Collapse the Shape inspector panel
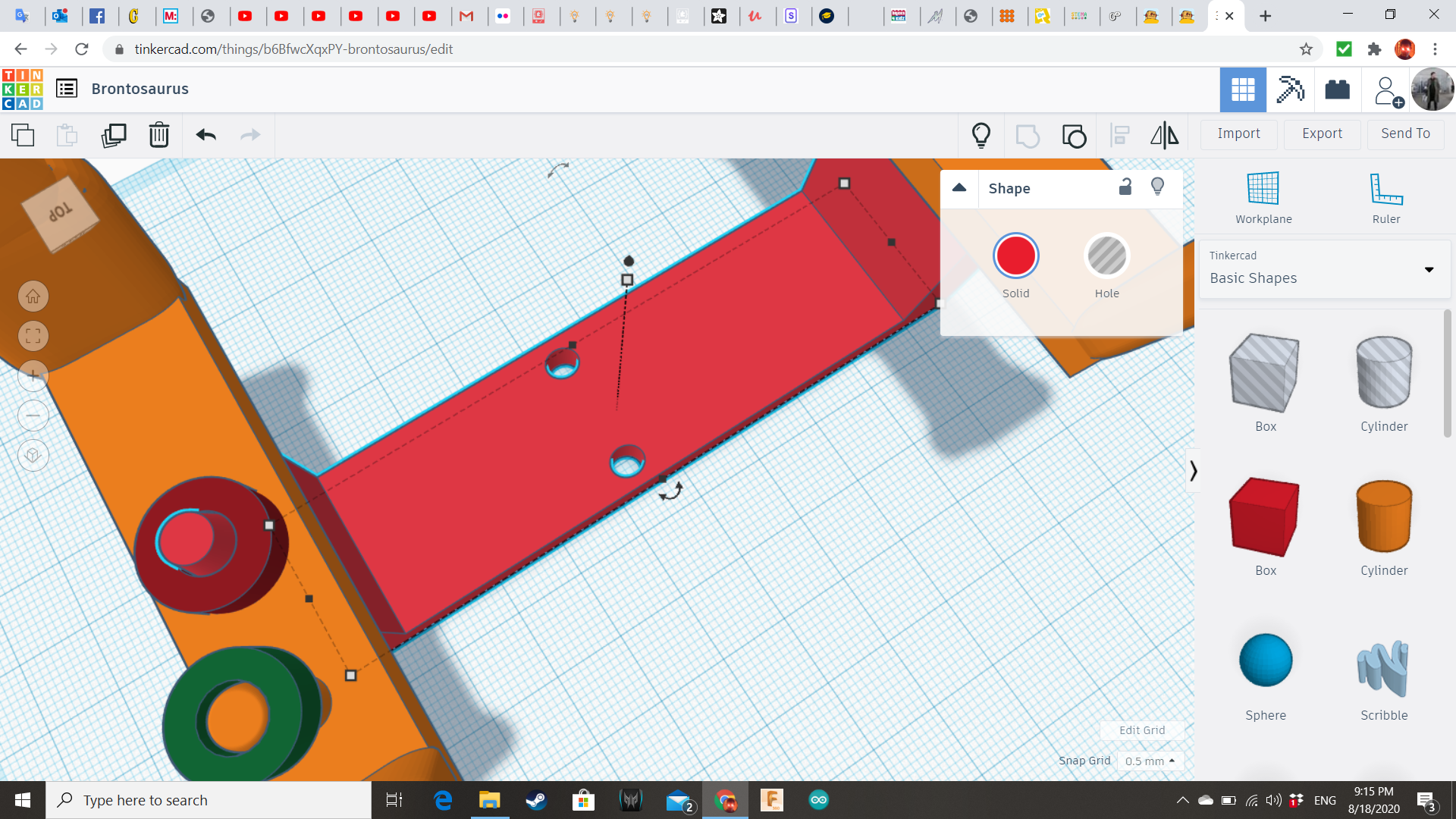Viewport: 1456px width, 819px height. point(959,188)
